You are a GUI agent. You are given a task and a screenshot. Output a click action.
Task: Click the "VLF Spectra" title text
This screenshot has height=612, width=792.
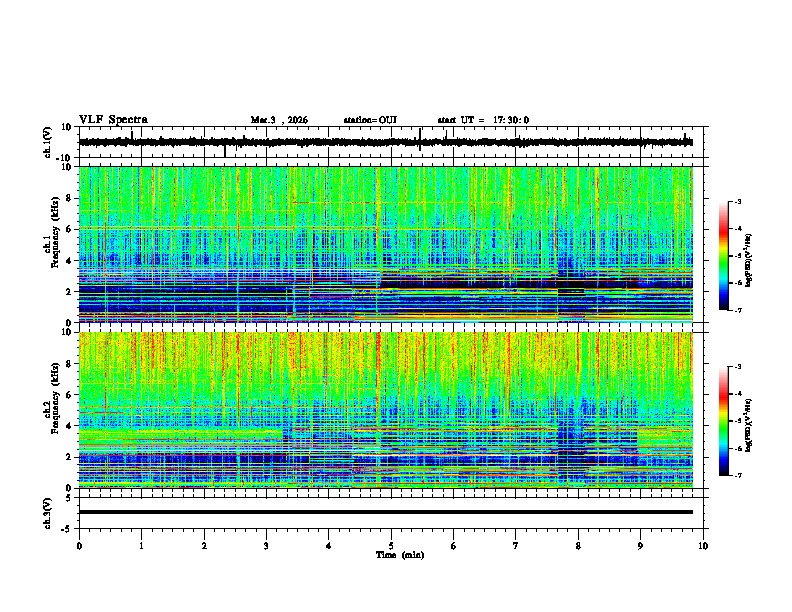(113, 120)
